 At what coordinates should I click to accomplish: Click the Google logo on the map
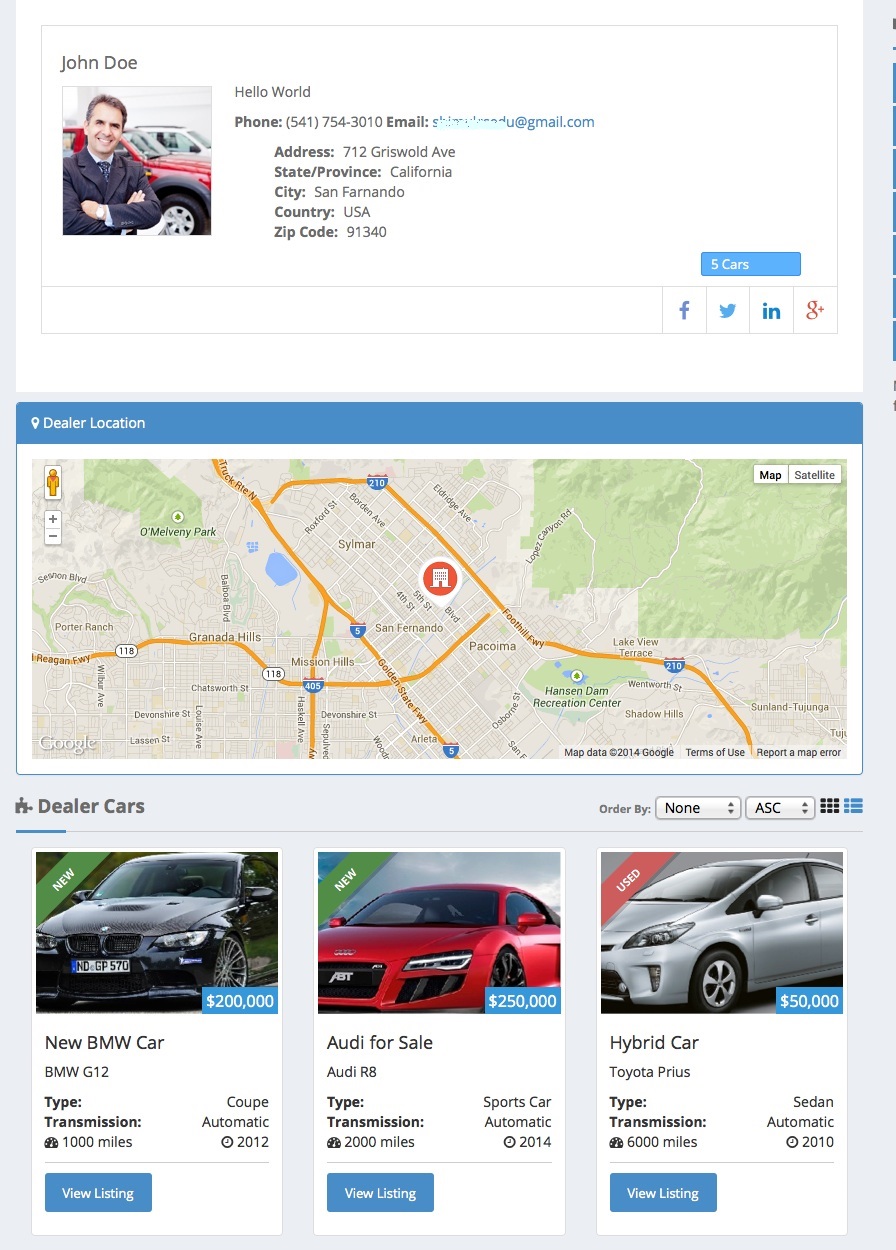click(67, 743)
